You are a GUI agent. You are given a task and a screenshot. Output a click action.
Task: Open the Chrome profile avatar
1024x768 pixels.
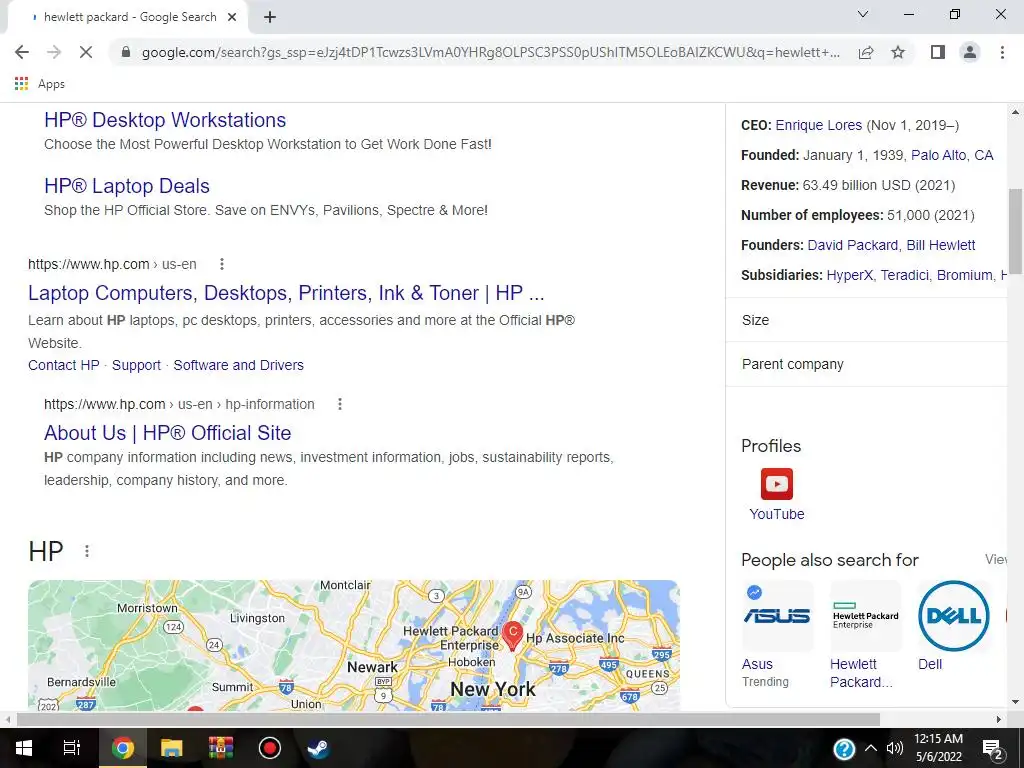[970, 52]
